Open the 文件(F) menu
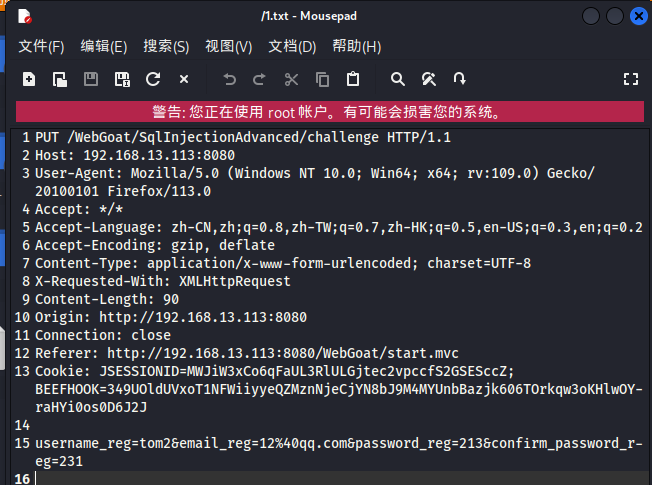 [x=41, y=46]
